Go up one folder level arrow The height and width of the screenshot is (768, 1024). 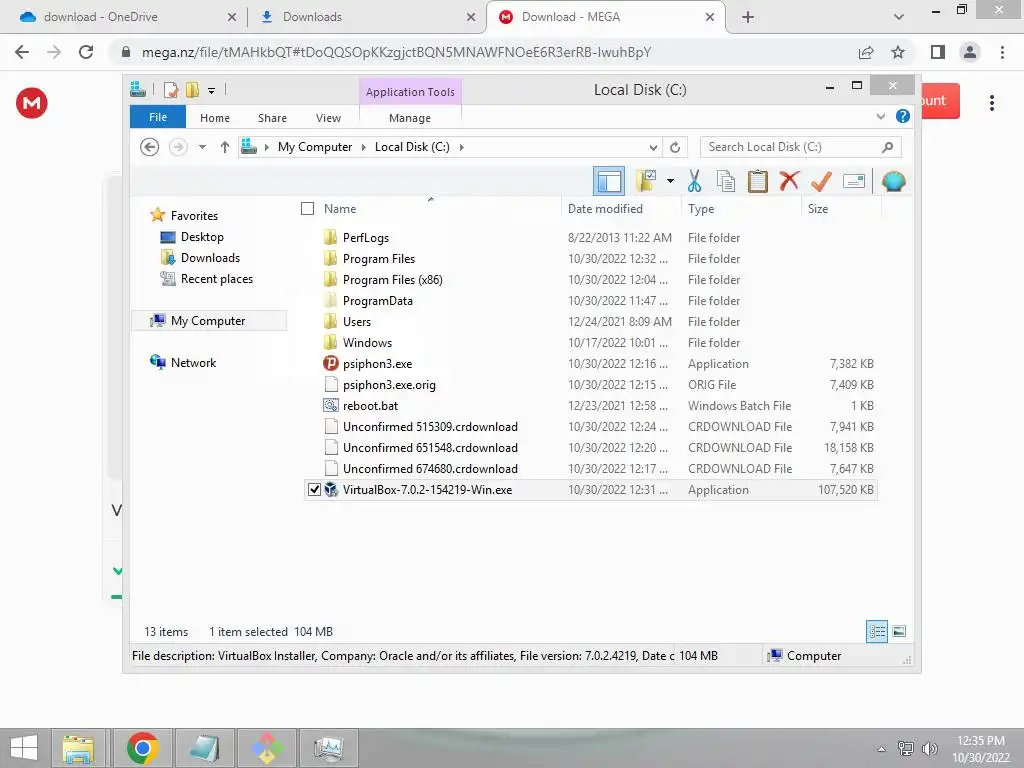pos(225,147)
